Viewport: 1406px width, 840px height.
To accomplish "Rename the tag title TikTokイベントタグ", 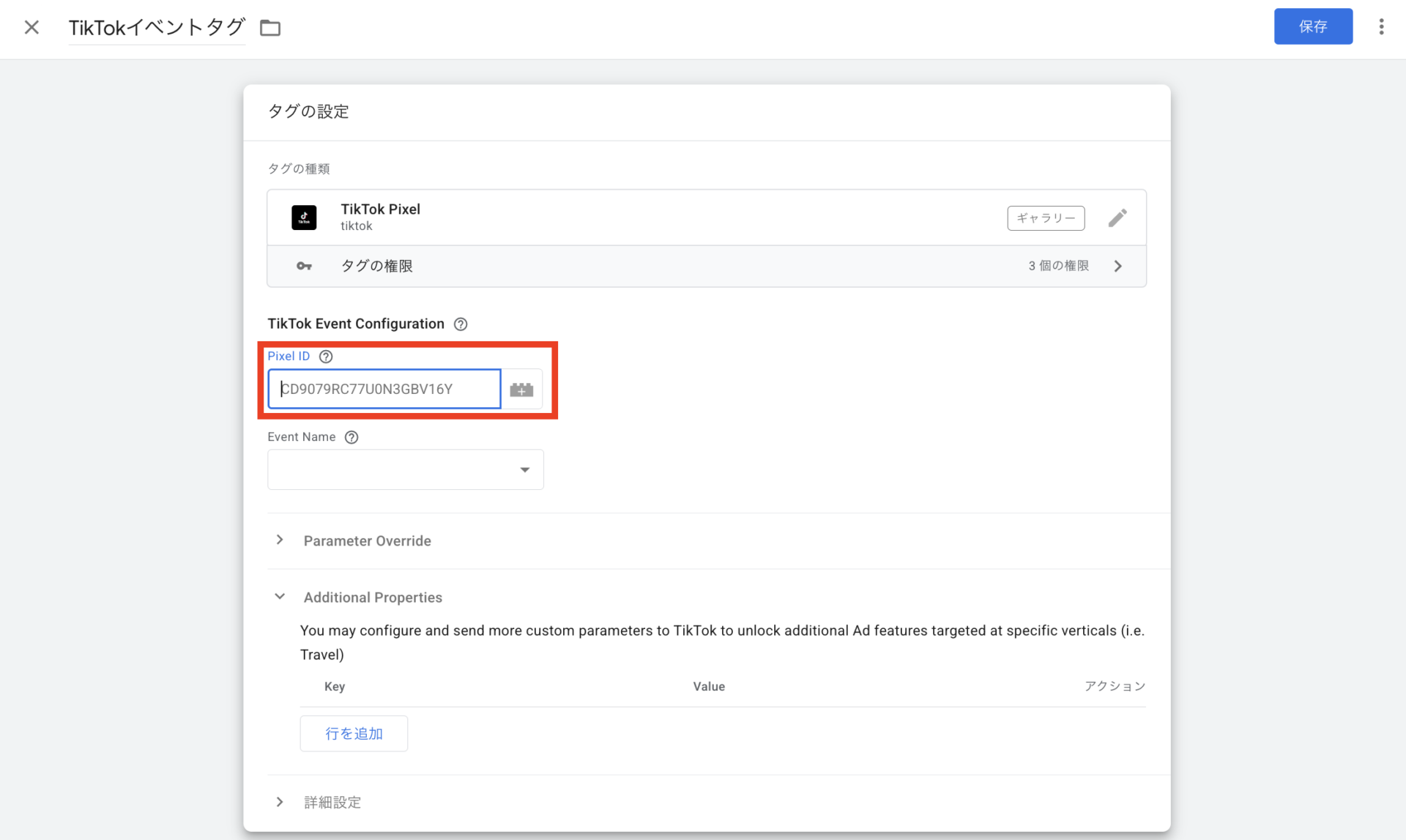I will coord(157,28).
